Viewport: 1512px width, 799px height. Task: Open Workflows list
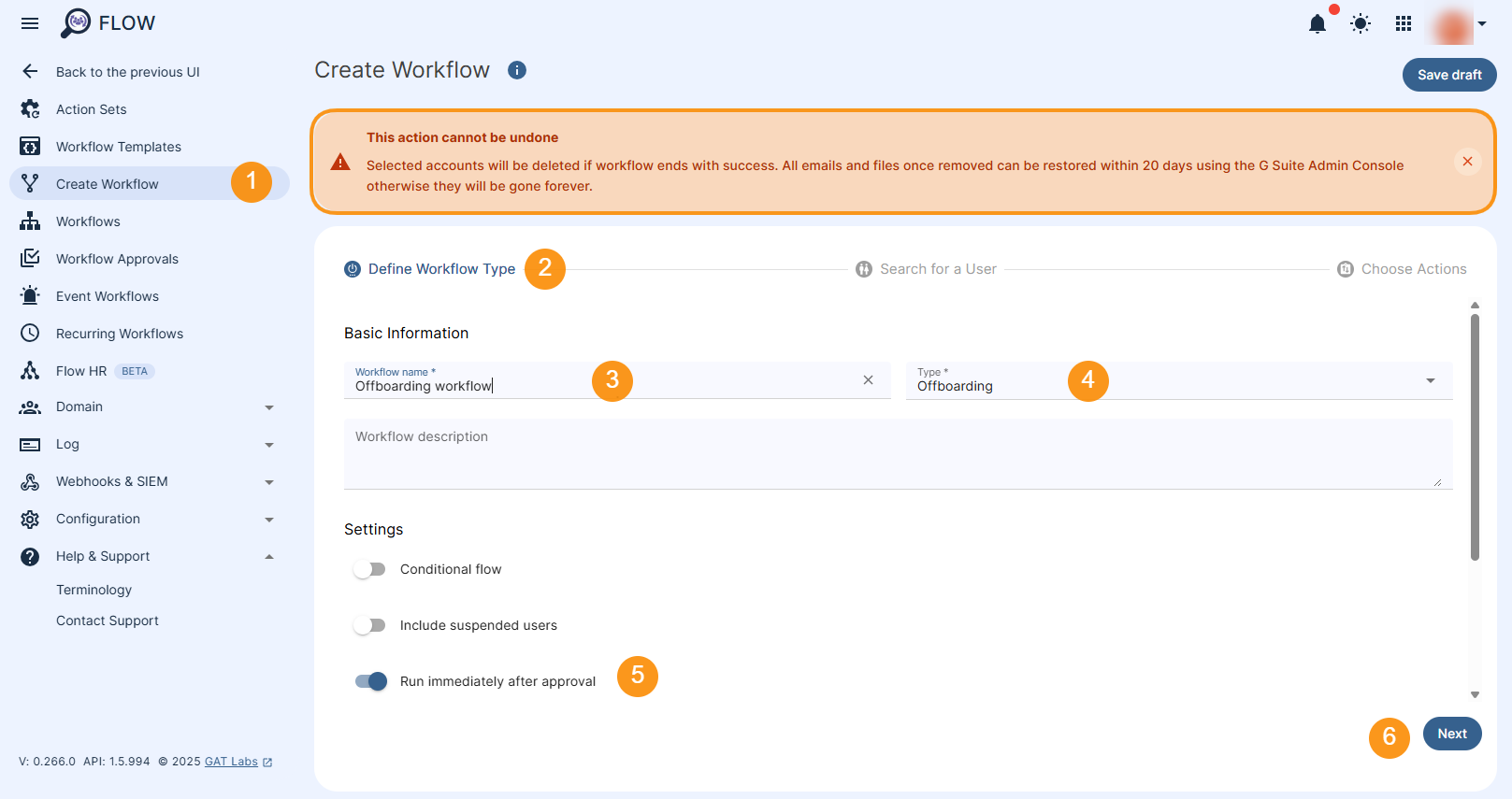coord(88,221)
